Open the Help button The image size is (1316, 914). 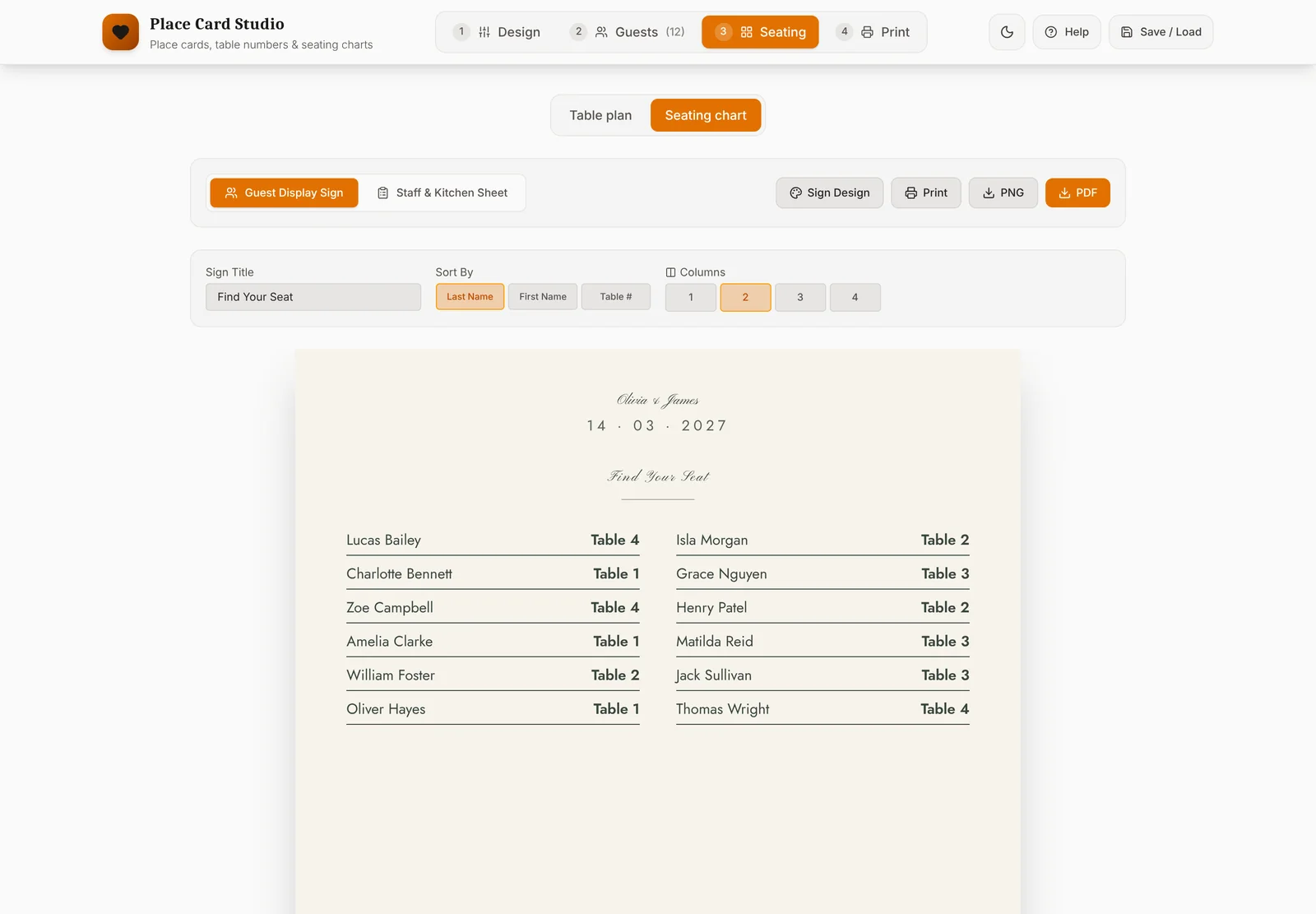(1067, 32)
